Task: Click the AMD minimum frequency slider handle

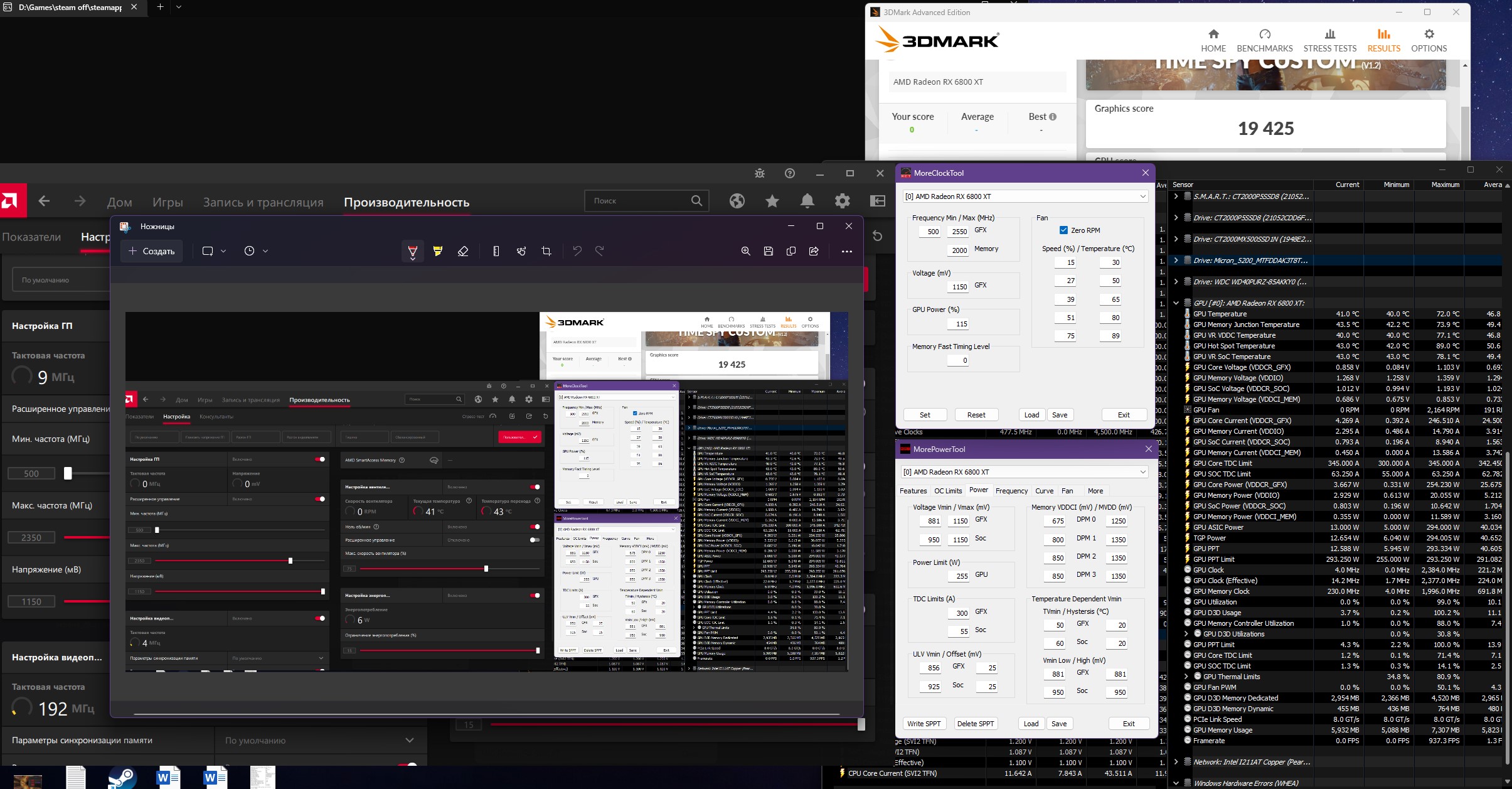Action: pos(68,473)
